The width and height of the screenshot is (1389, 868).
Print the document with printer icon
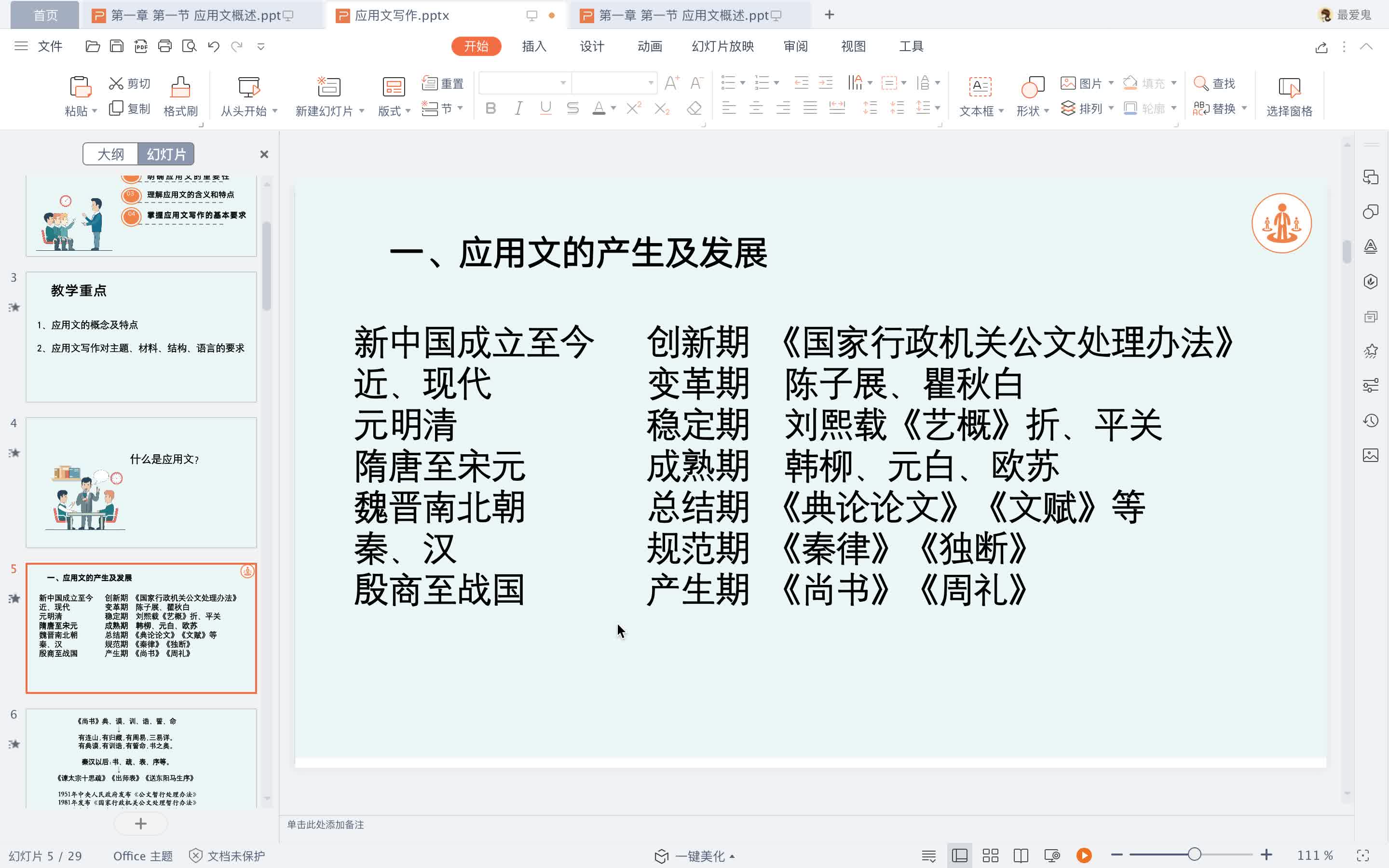(x=165, y=46)
